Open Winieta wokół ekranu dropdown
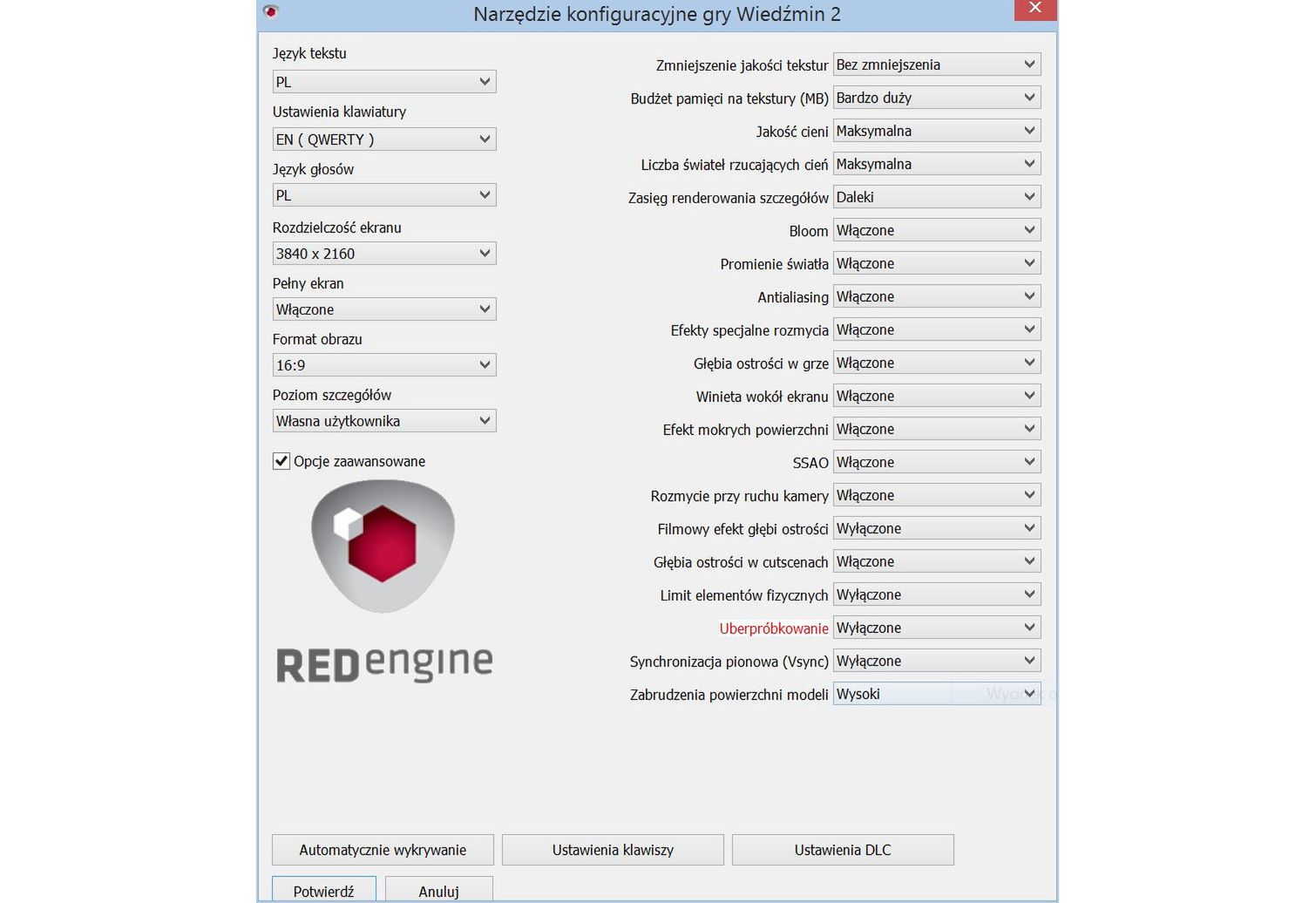1316x903 pixels. (x=937, y=396)
